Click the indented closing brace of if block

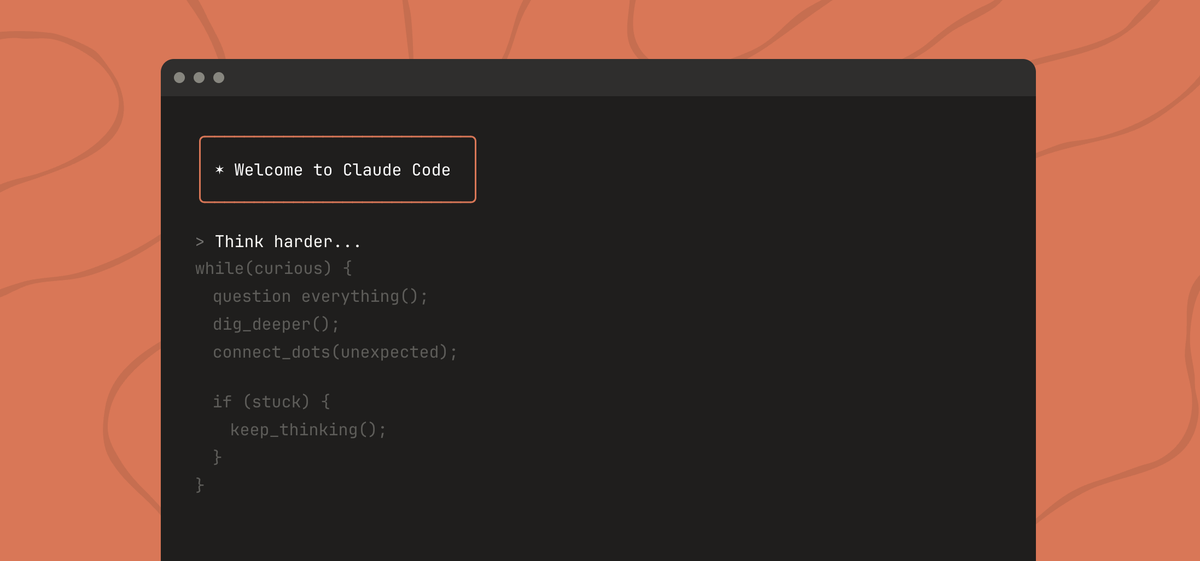(x=217, y=457)
